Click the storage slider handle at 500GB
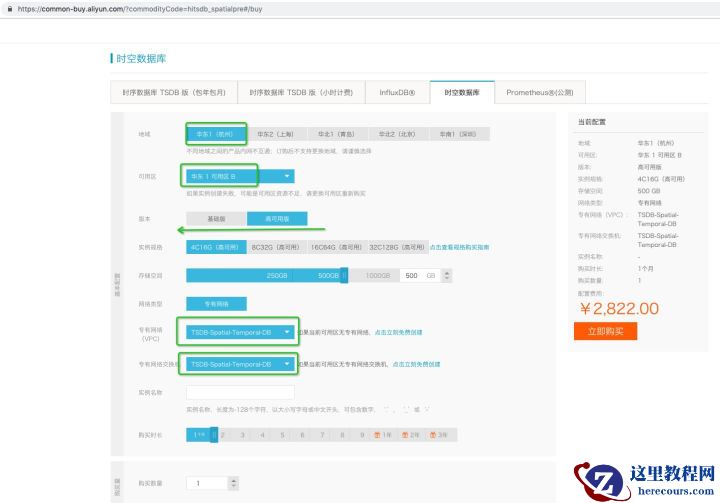The height and width of the screenshot is (503, 720). (344, 275)
